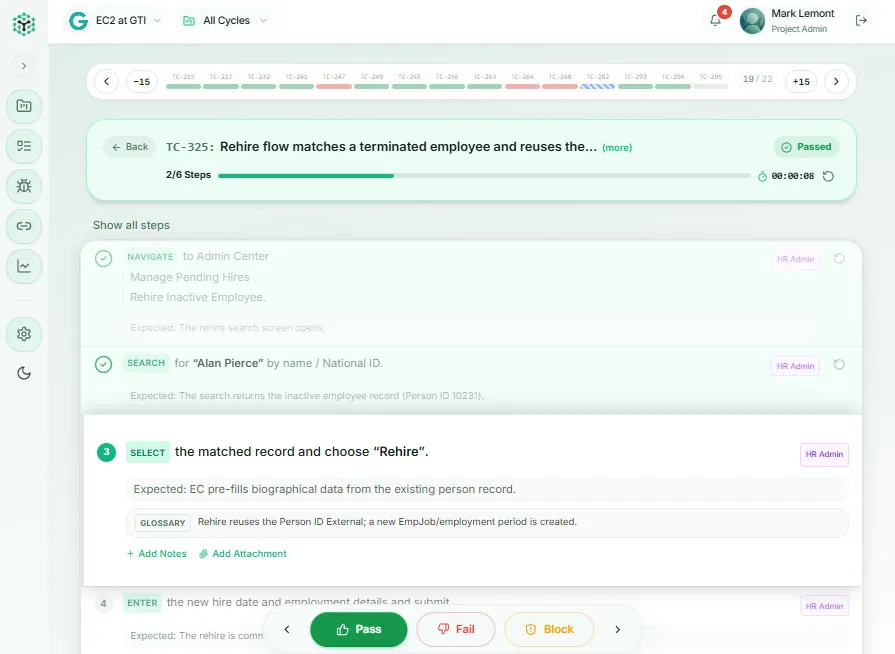Click the Back button
The image size is (895, 654).
130,147
